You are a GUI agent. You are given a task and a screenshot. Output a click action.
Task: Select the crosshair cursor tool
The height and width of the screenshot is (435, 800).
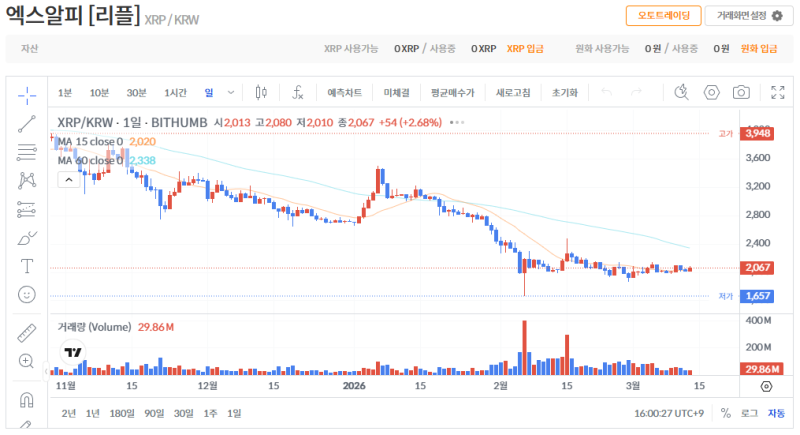coord(27,95)
